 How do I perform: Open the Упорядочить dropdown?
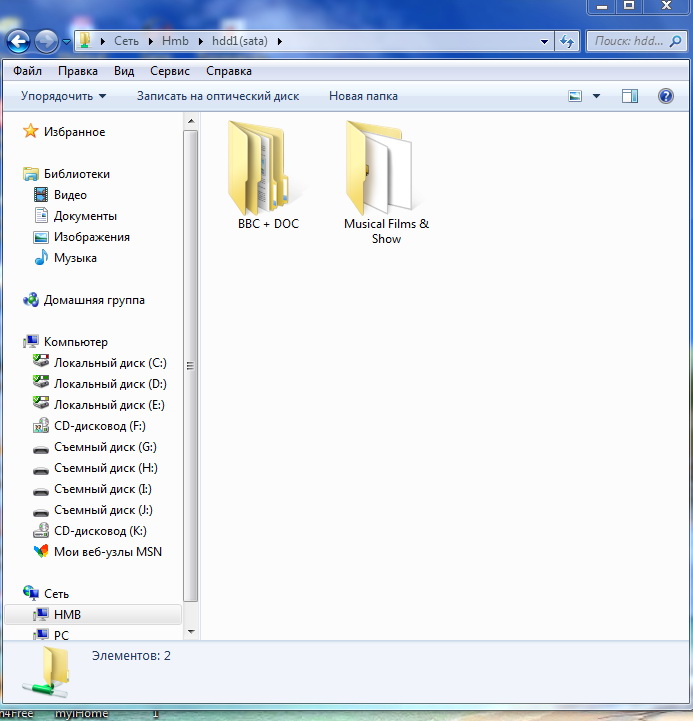coord(63,96)
